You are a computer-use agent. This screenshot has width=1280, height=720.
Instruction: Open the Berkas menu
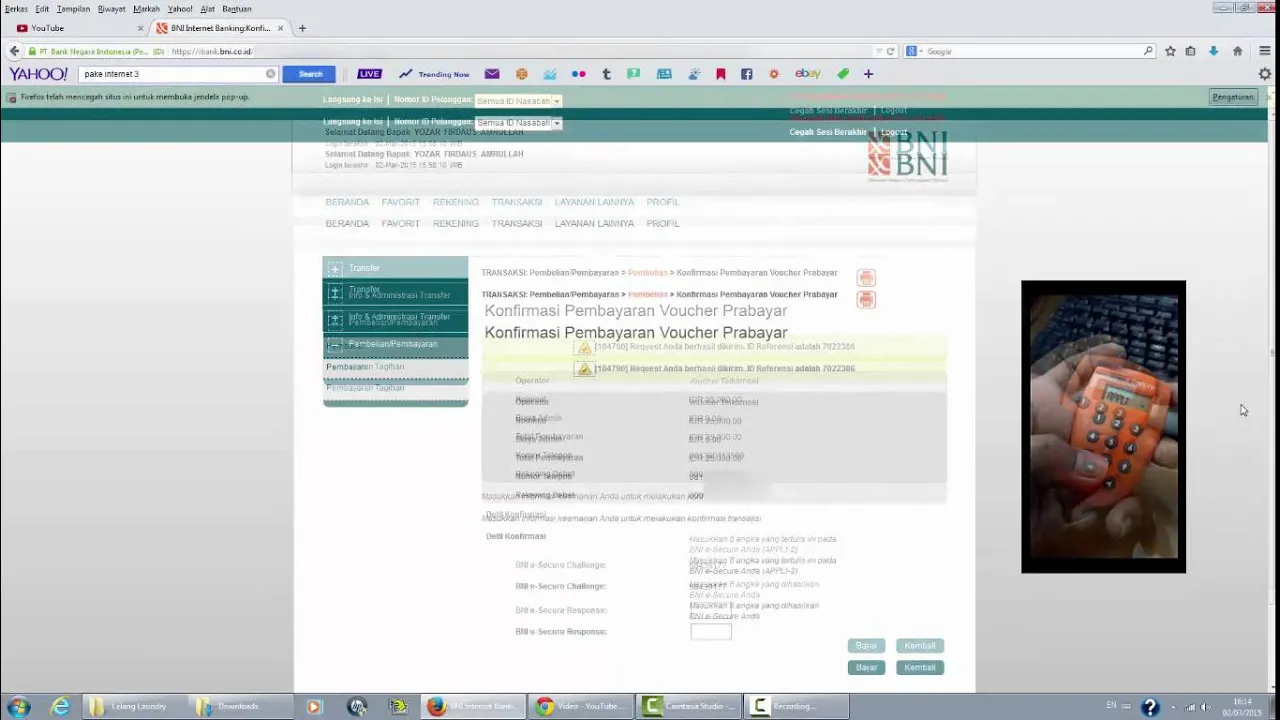(16, 9)
